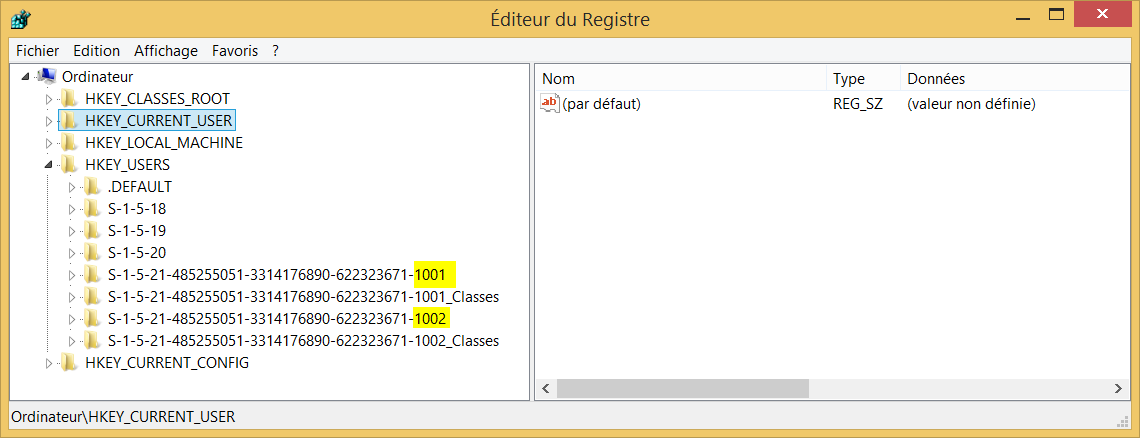Sort values by the Nom column header
The height and width of the screenshot is (438, 1140).
click(681, 79)
